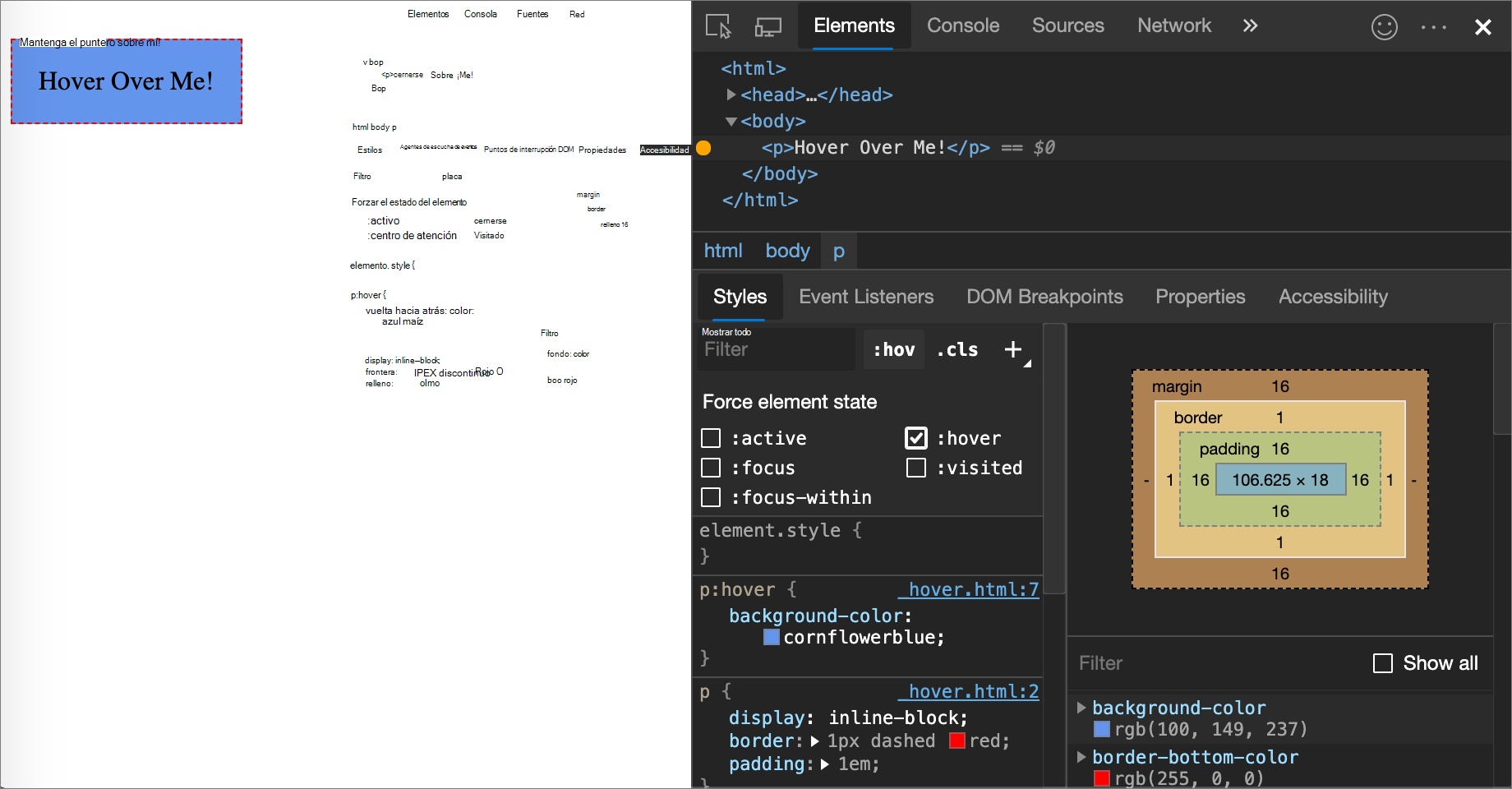
Task: Select the element inspector tool
Action: pyautogui.click(x=717, y=25)
